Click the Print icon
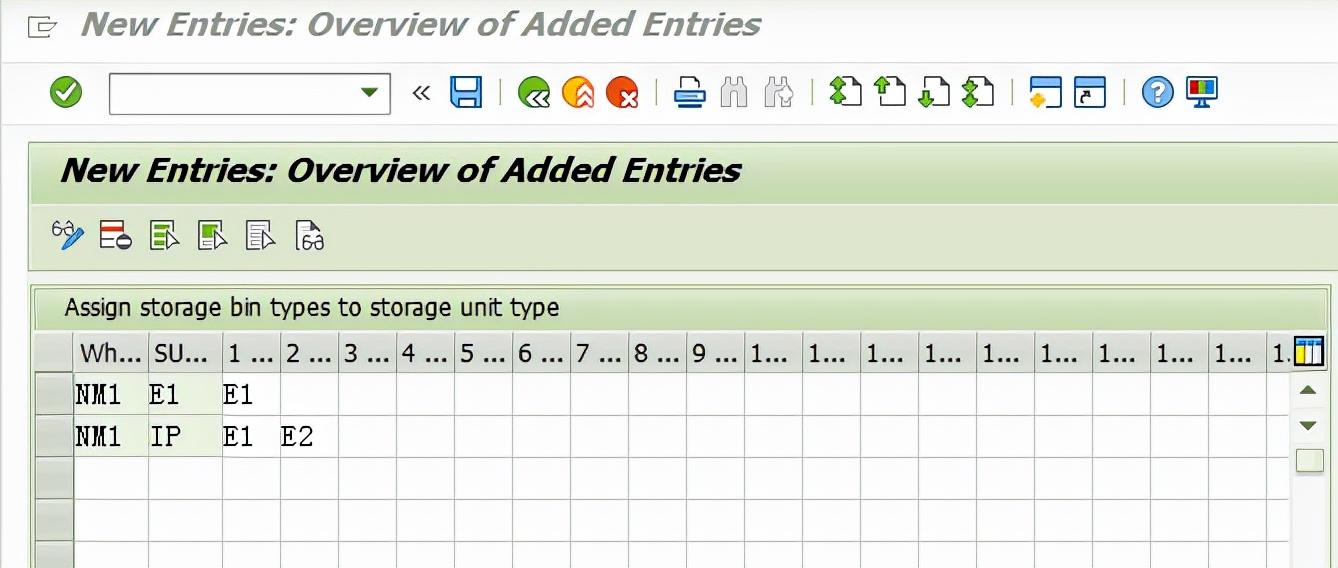Viewport: 1338px width, 568px height. (690, 93)
